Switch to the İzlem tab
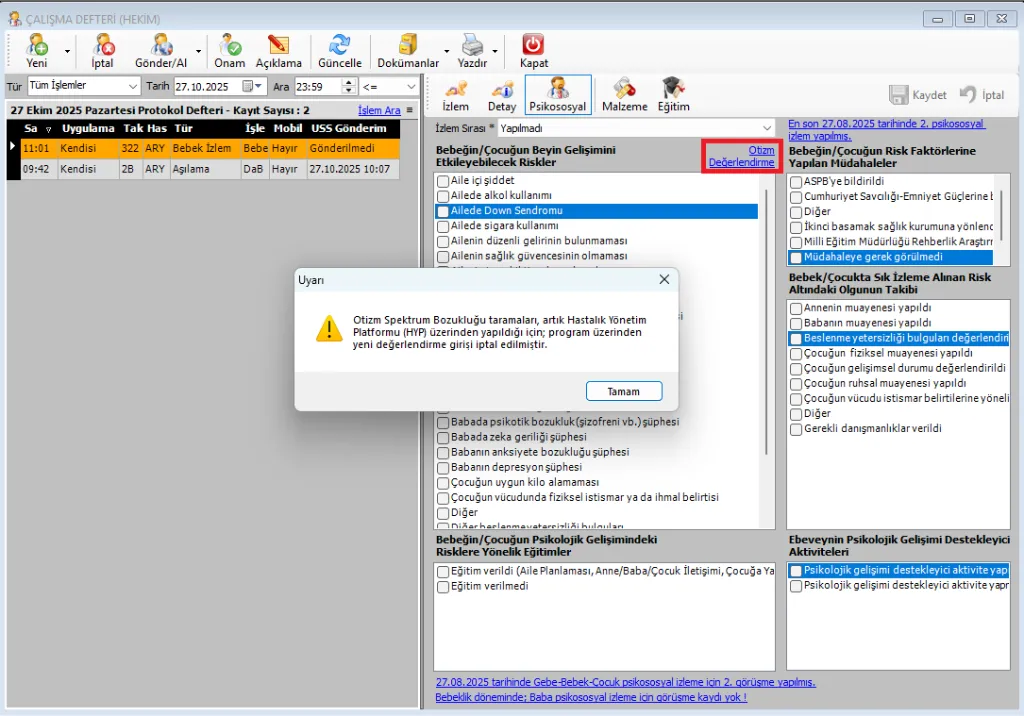The height and width of the screenshot is (716, 1024). [x=456, y=95]
